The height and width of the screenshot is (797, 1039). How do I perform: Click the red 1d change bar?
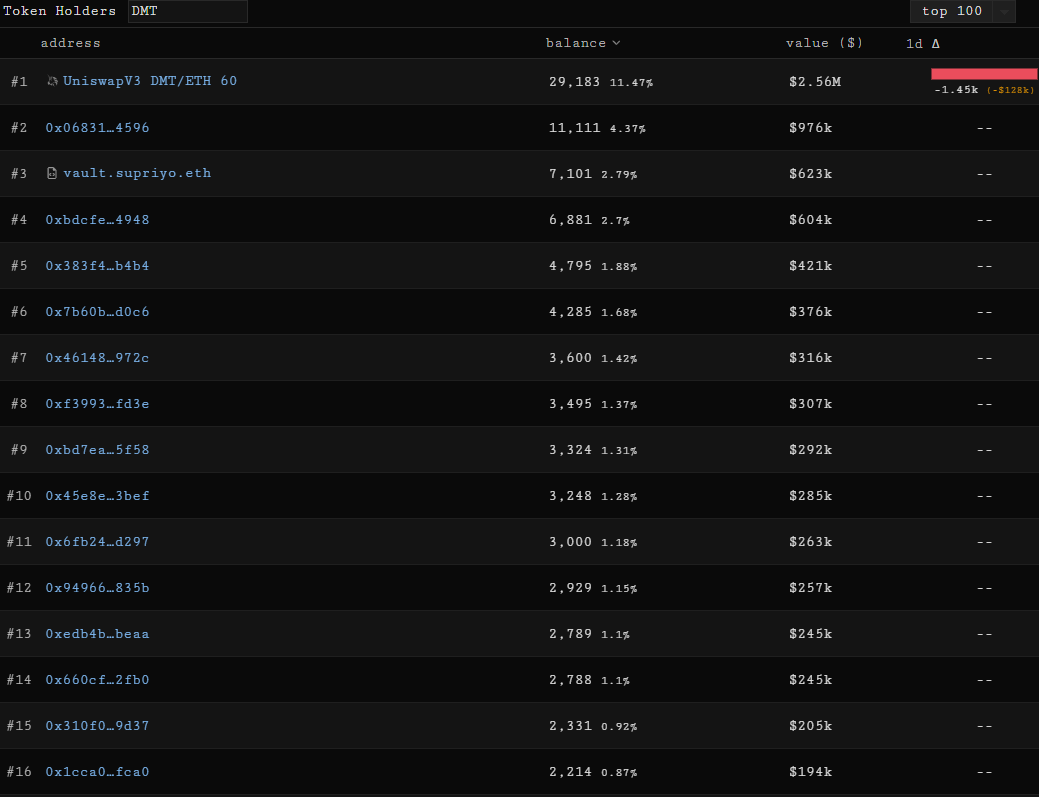point(983,74)
